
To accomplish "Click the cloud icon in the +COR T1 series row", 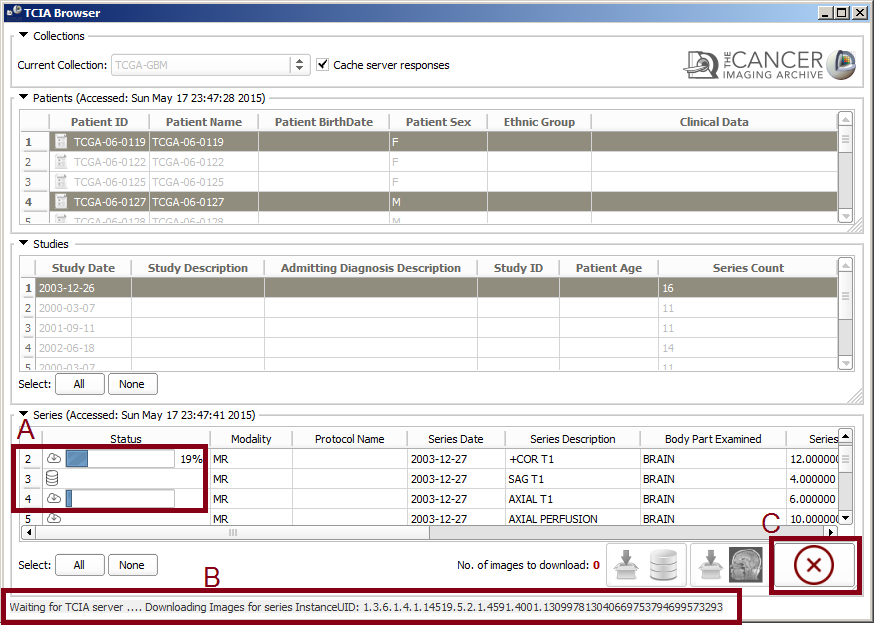I will click(54, 459).
